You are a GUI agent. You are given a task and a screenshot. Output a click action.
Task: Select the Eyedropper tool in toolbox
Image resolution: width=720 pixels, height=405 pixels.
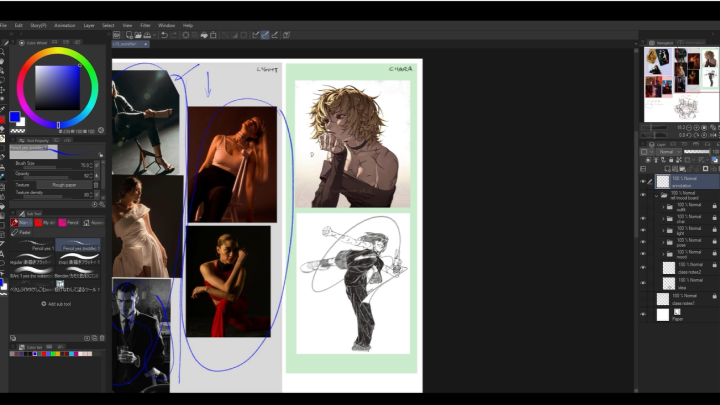pos(2,109)
